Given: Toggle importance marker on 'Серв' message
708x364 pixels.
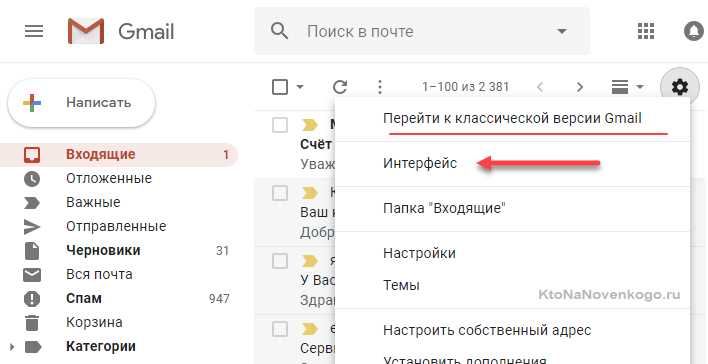Looking at the screenshot, I should [310, 329].
